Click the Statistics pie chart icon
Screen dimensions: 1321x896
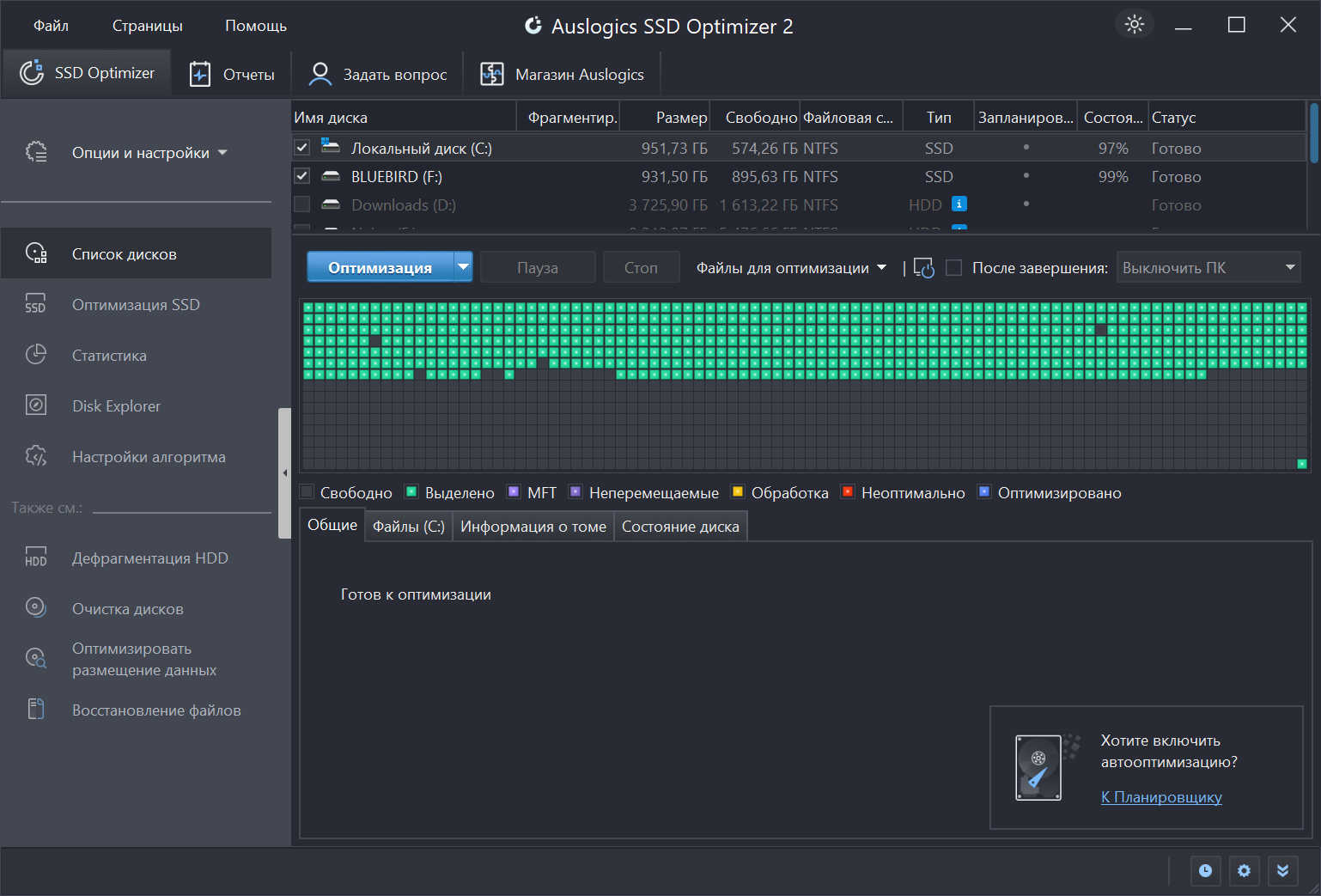tap(36, 355)
